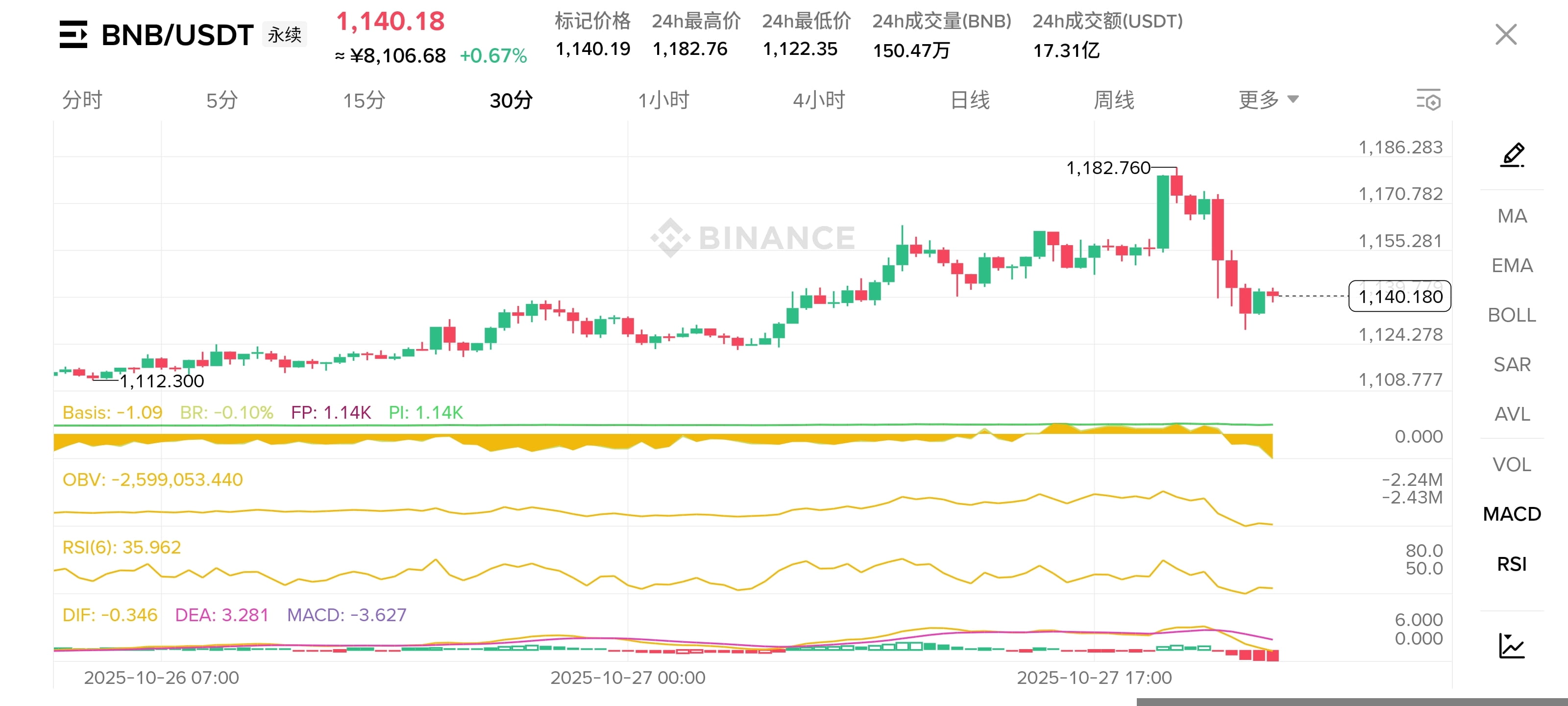1568x706 pixels.
Task: Click the chart settings icon
Action: coord(1428,100)
